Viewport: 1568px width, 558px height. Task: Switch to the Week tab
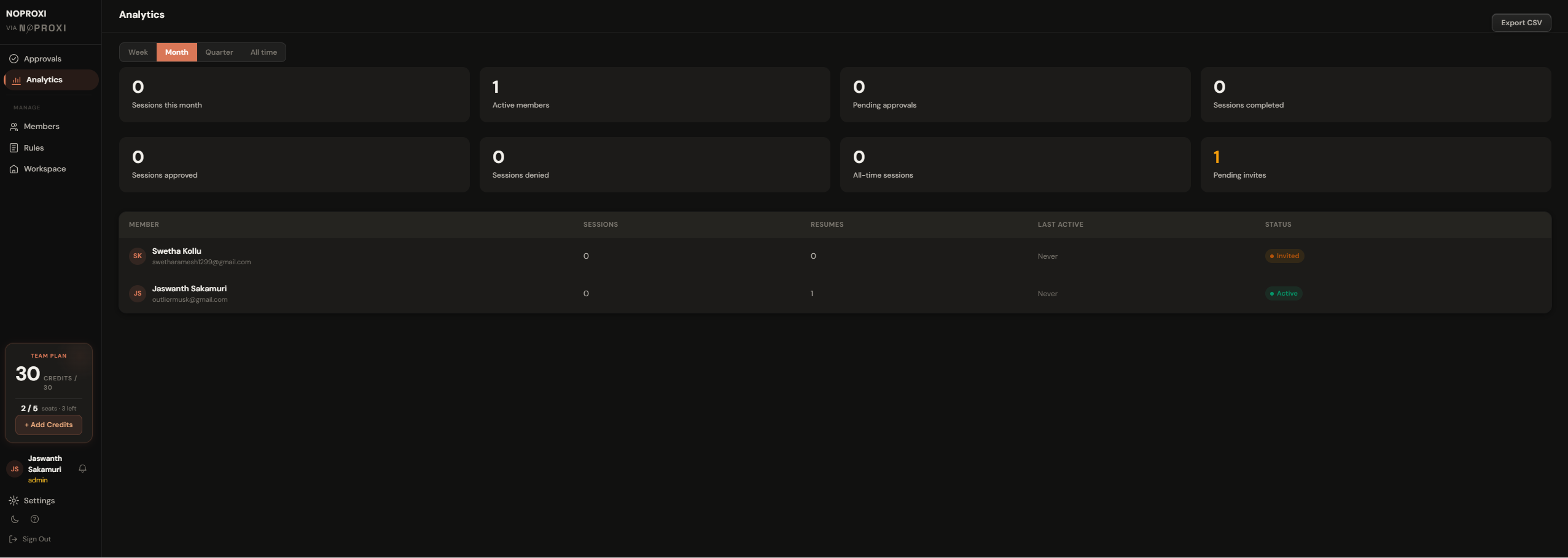tap(138, 52)
